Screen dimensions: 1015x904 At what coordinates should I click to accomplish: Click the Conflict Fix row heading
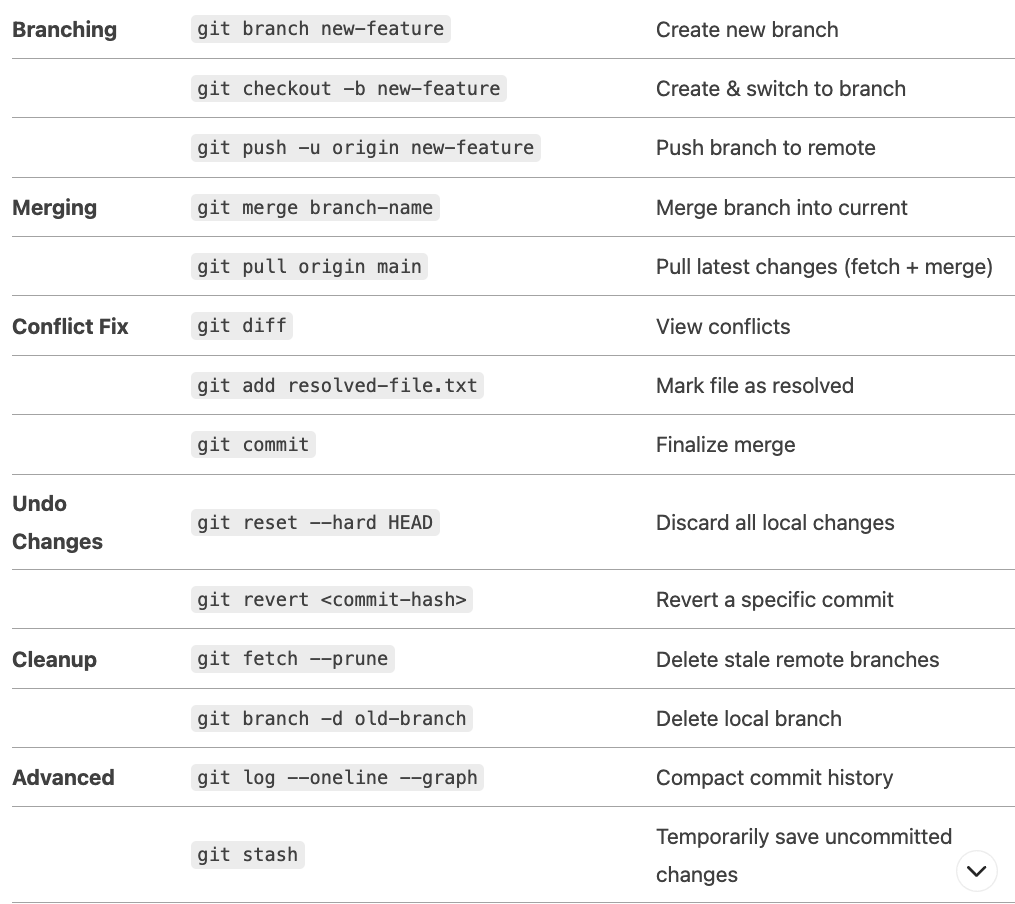(70, 327)
